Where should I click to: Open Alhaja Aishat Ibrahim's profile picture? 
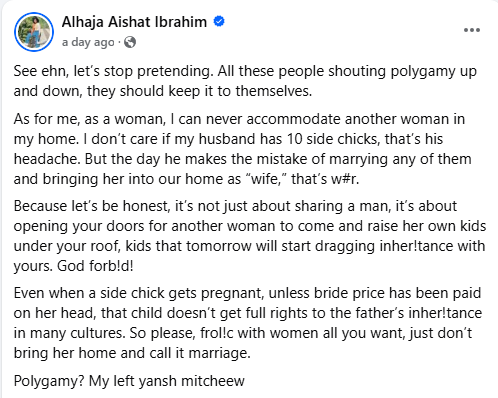point(34,32)
